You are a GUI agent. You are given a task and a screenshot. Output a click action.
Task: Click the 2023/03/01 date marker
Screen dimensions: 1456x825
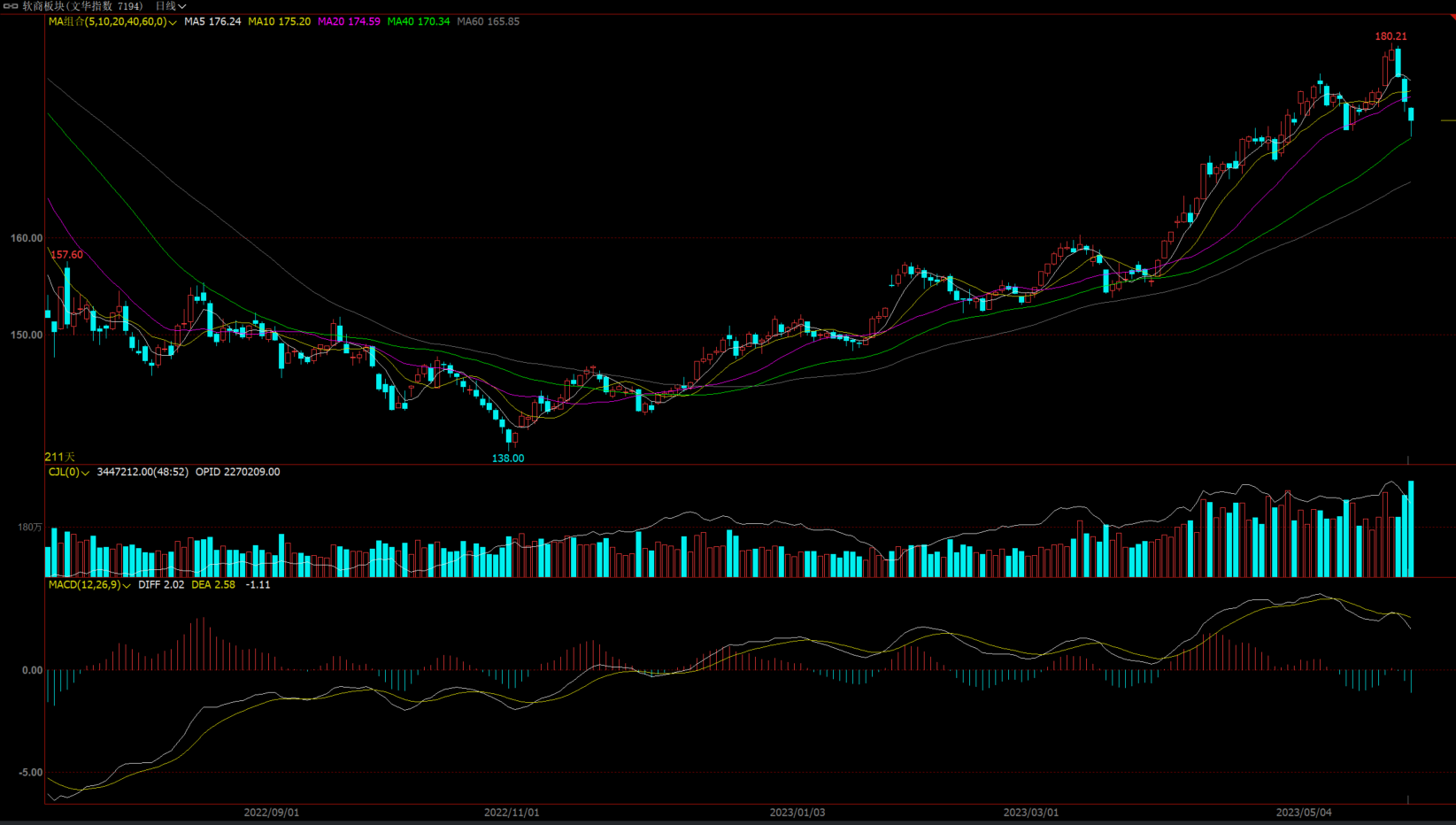click(x=1031, y=813)
